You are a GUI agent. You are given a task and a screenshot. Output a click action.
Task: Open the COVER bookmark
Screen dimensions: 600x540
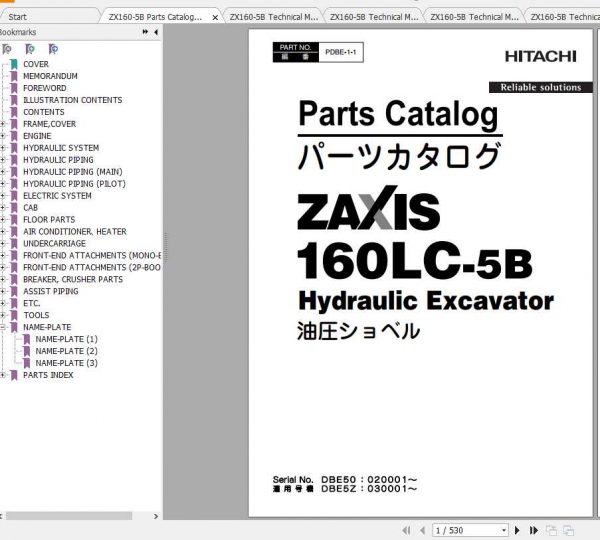pyautogui.click(x=36, y=64)
